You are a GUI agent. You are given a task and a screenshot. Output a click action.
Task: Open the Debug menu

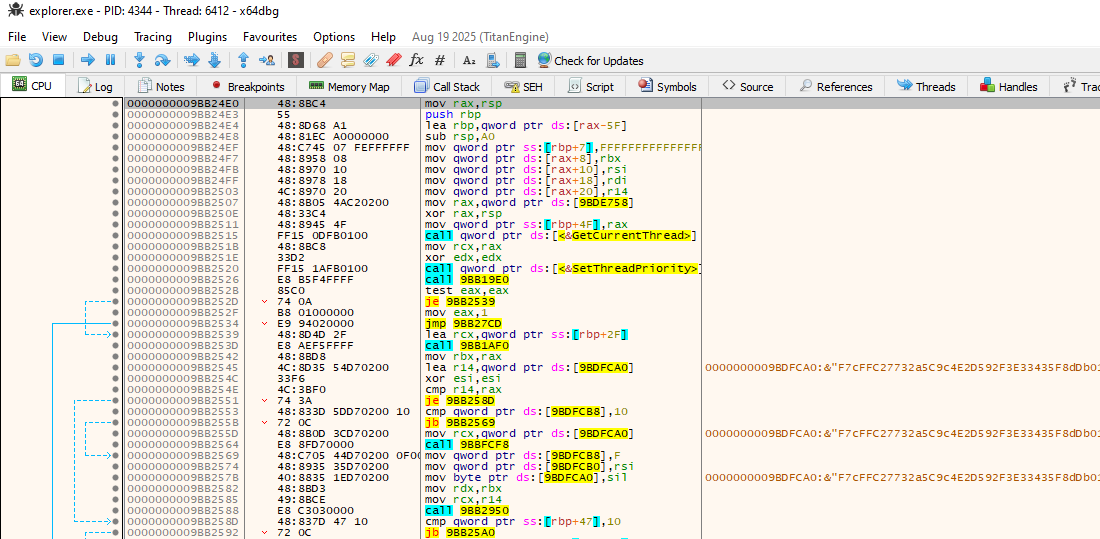(100, 36)
